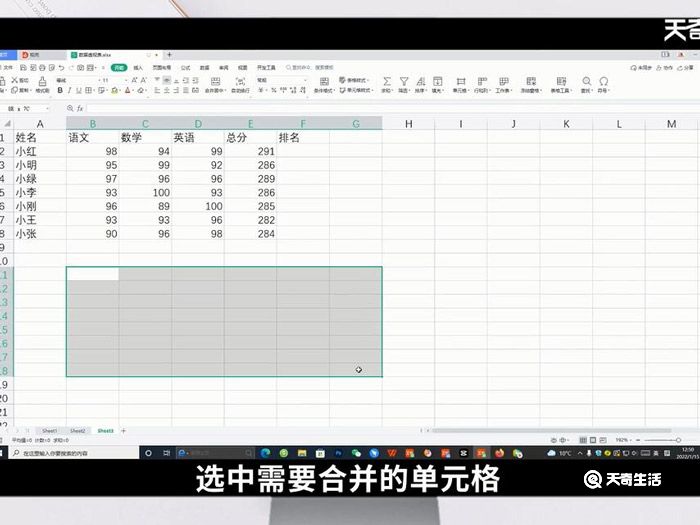Viewport: 700px width, 525px height.
Task: Open the cell borders tool
Action: click(88, 90)
